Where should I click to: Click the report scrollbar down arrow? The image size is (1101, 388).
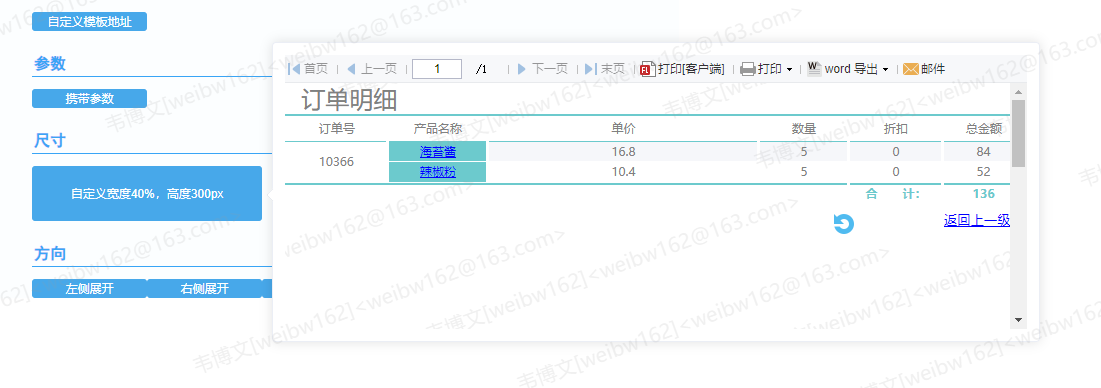[1018, 319]
